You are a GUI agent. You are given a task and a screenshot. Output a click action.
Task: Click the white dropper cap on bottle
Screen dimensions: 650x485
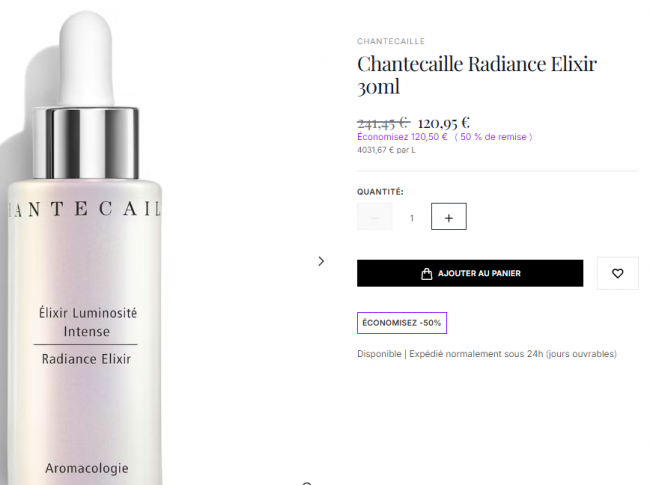point(86,58)
